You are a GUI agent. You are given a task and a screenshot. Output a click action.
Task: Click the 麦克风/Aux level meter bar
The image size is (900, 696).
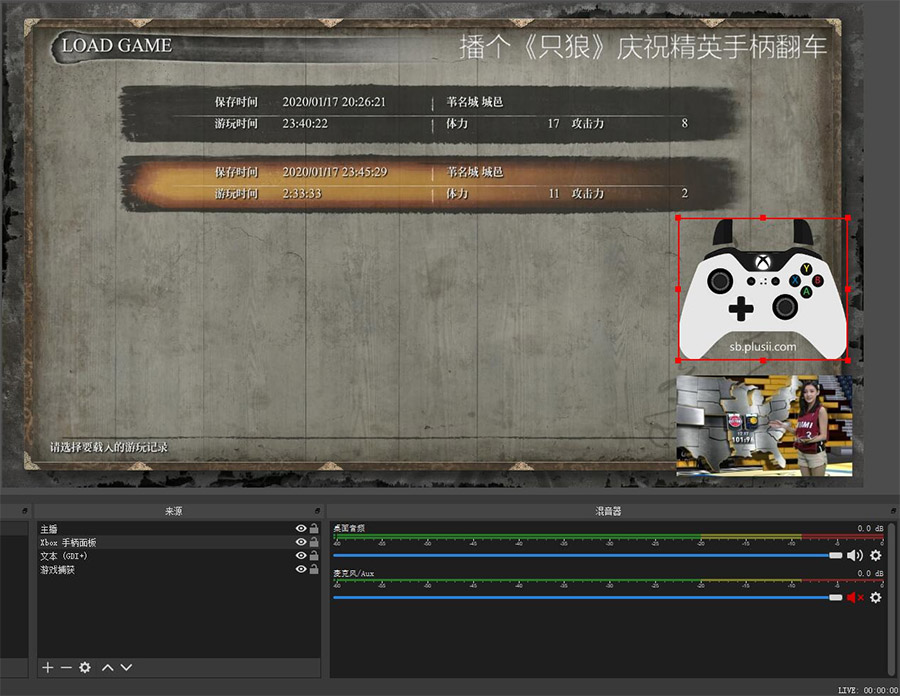pos(608,581)
